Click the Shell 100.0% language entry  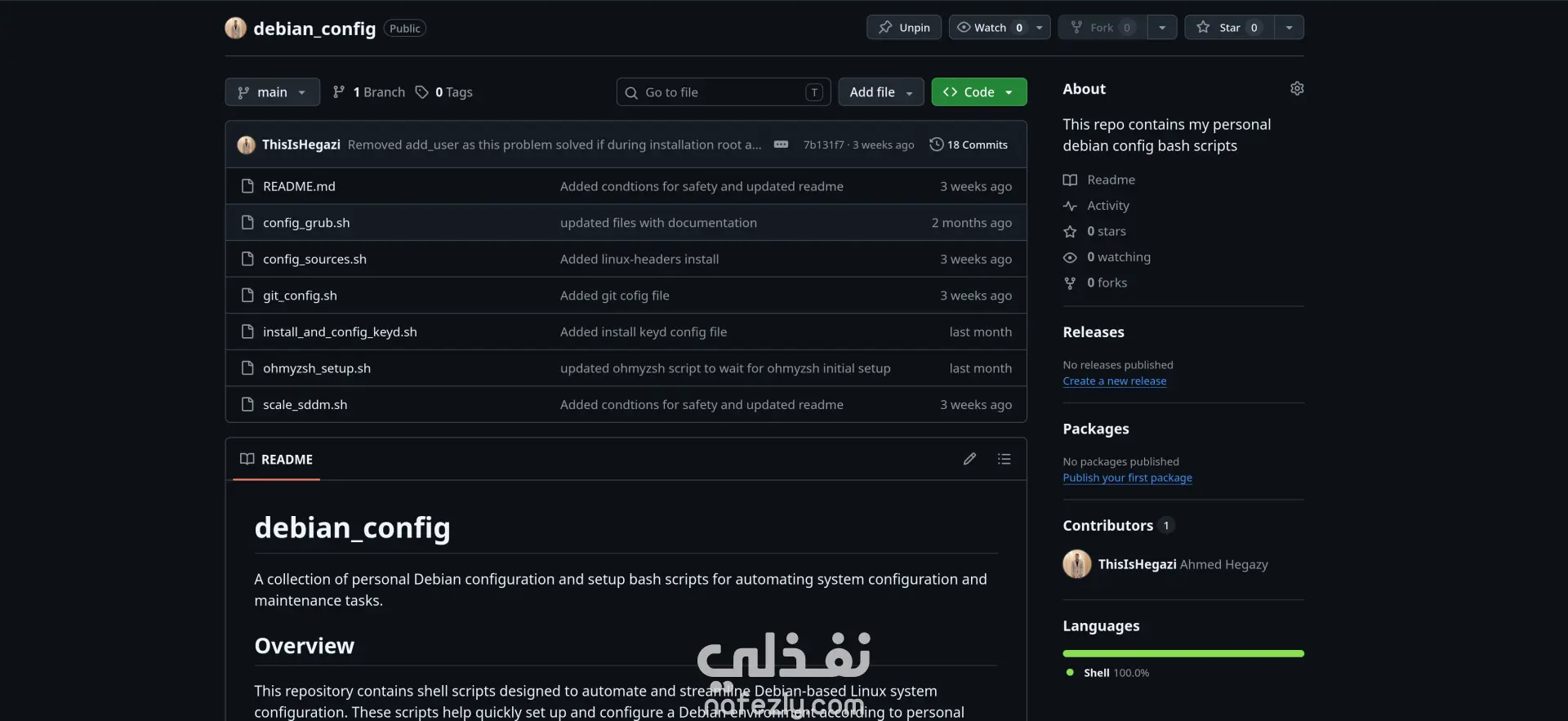[x=1107, y=673]
